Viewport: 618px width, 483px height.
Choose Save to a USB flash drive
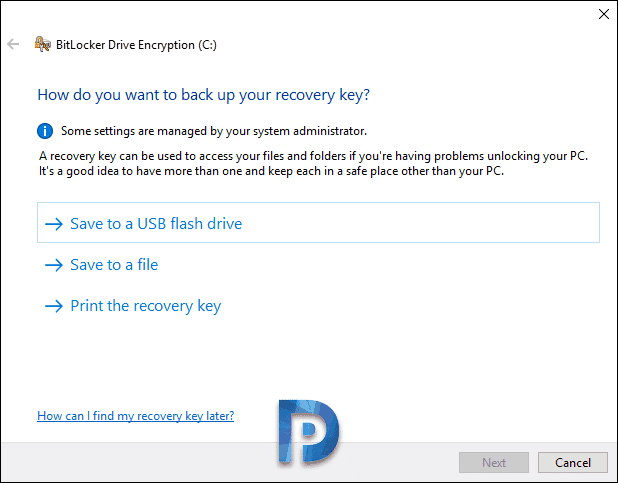click(x=156, y=224)
